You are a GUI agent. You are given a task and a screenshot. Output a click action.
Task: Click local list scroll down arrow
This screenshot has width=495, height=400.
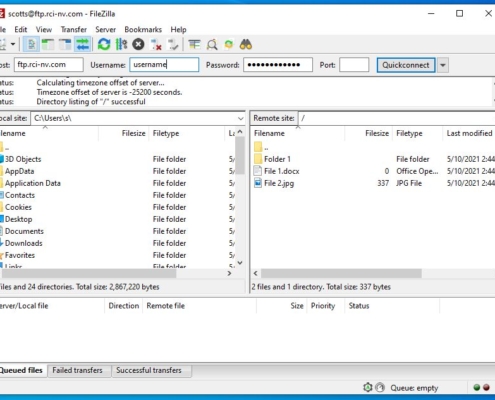pos(240,263)
